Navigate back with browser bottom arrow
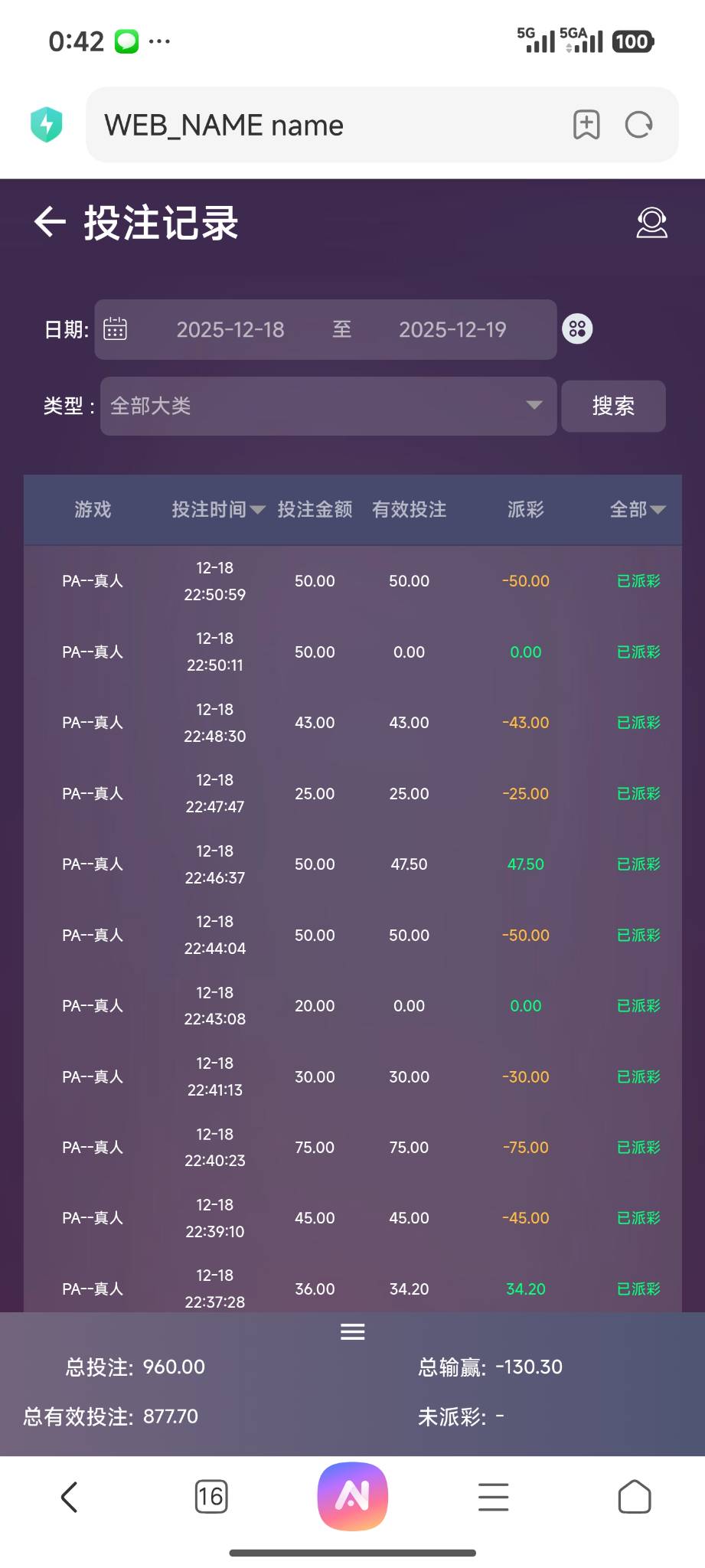The width and height of the screenshot is (705, 1568). [70, 1497]
